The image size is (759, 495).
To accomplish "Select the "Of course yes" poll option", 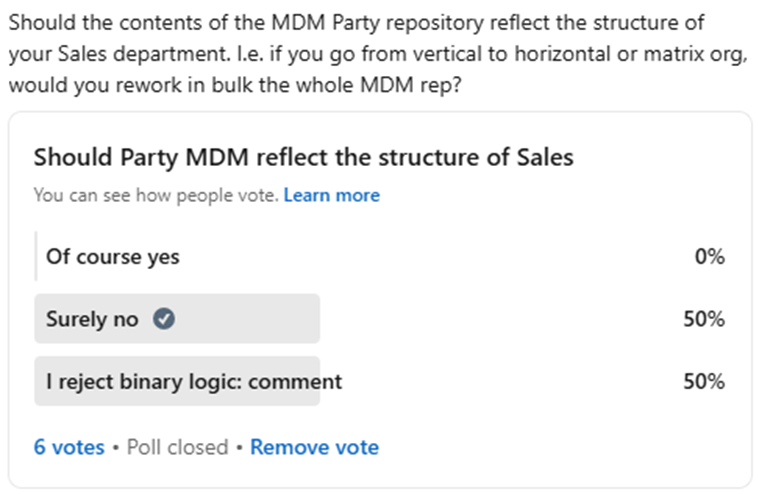I will click(113, 257).
